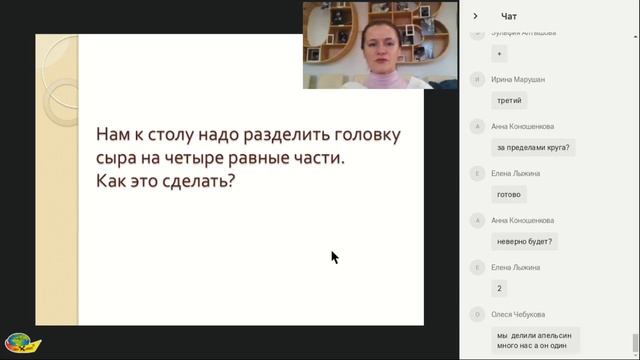Click the chat scrollbar up arrow
640x360 pixels.
(x=636, y=37)
